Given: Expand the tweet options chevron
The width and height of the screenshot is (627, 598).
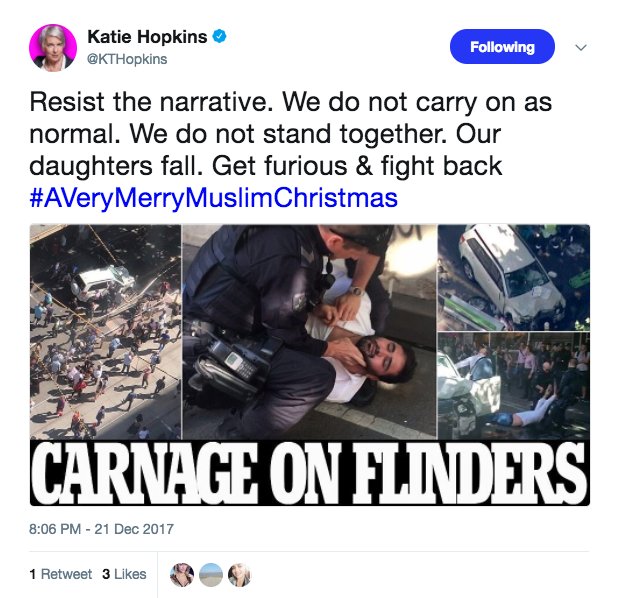Looking at the screenshot, I should pyautogui.click(x=581, y=47).
